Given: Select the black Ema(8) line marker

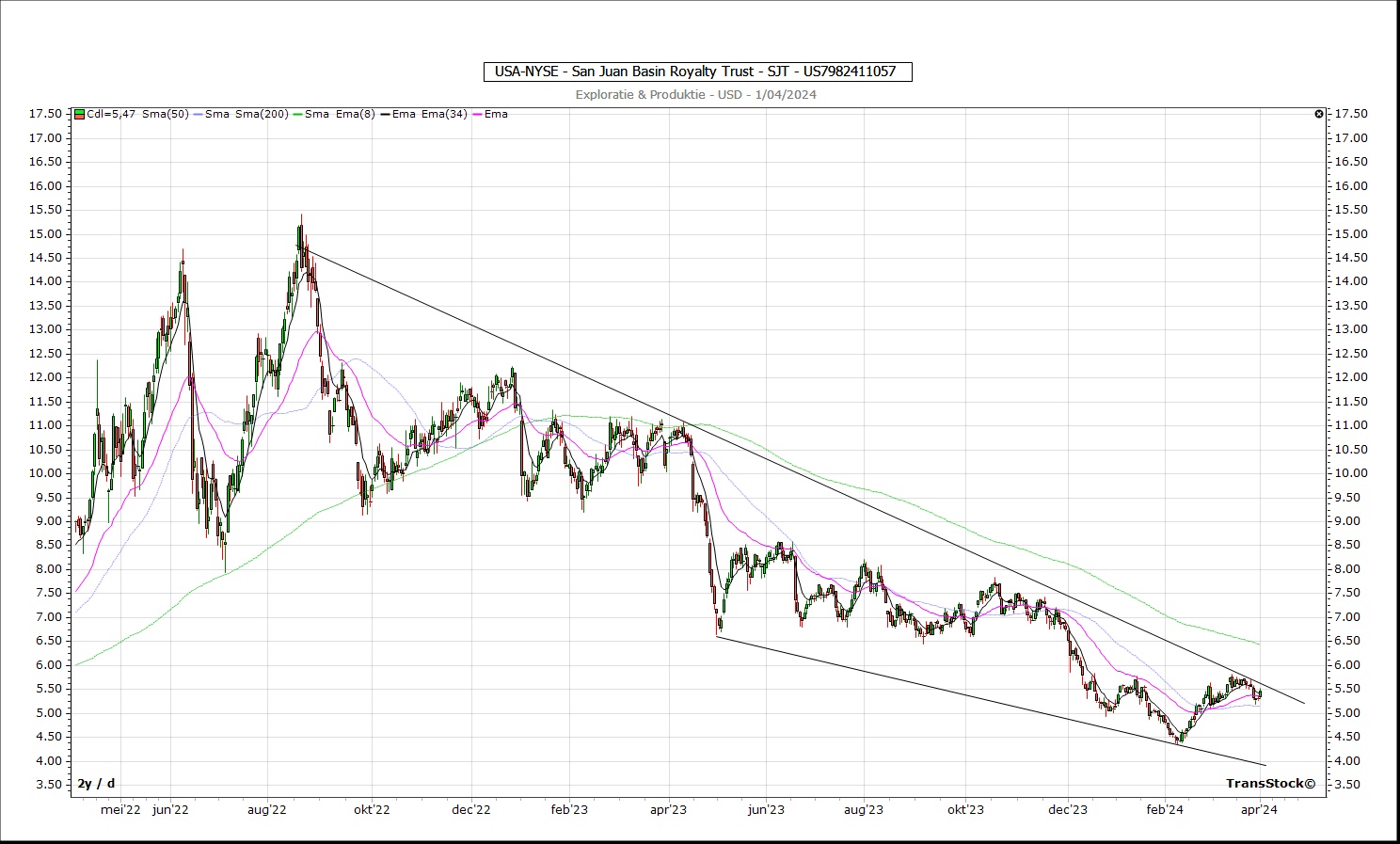Looking at the screenshot, I should point(384,114).
